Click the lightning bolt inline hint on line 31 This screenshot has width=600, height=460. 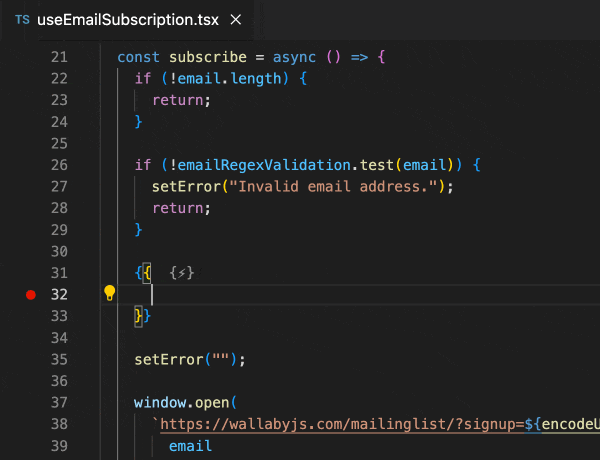[x=181, y=272]
